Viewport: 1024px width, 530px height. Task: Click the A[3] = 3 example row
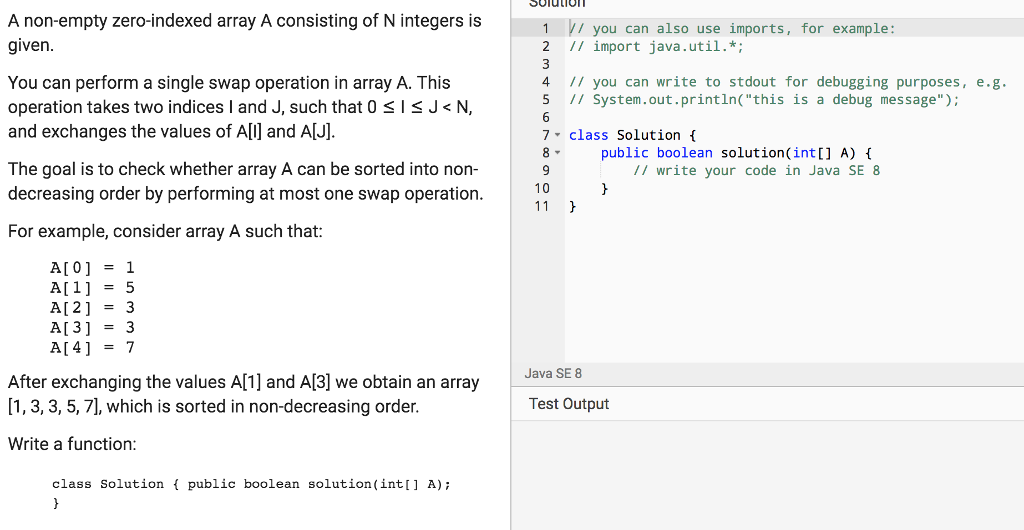[93, 328]
